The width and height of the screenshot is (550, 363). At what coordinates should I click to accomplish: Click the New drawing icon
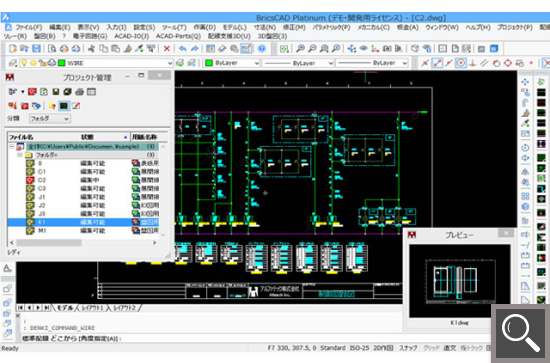point(13,48)
